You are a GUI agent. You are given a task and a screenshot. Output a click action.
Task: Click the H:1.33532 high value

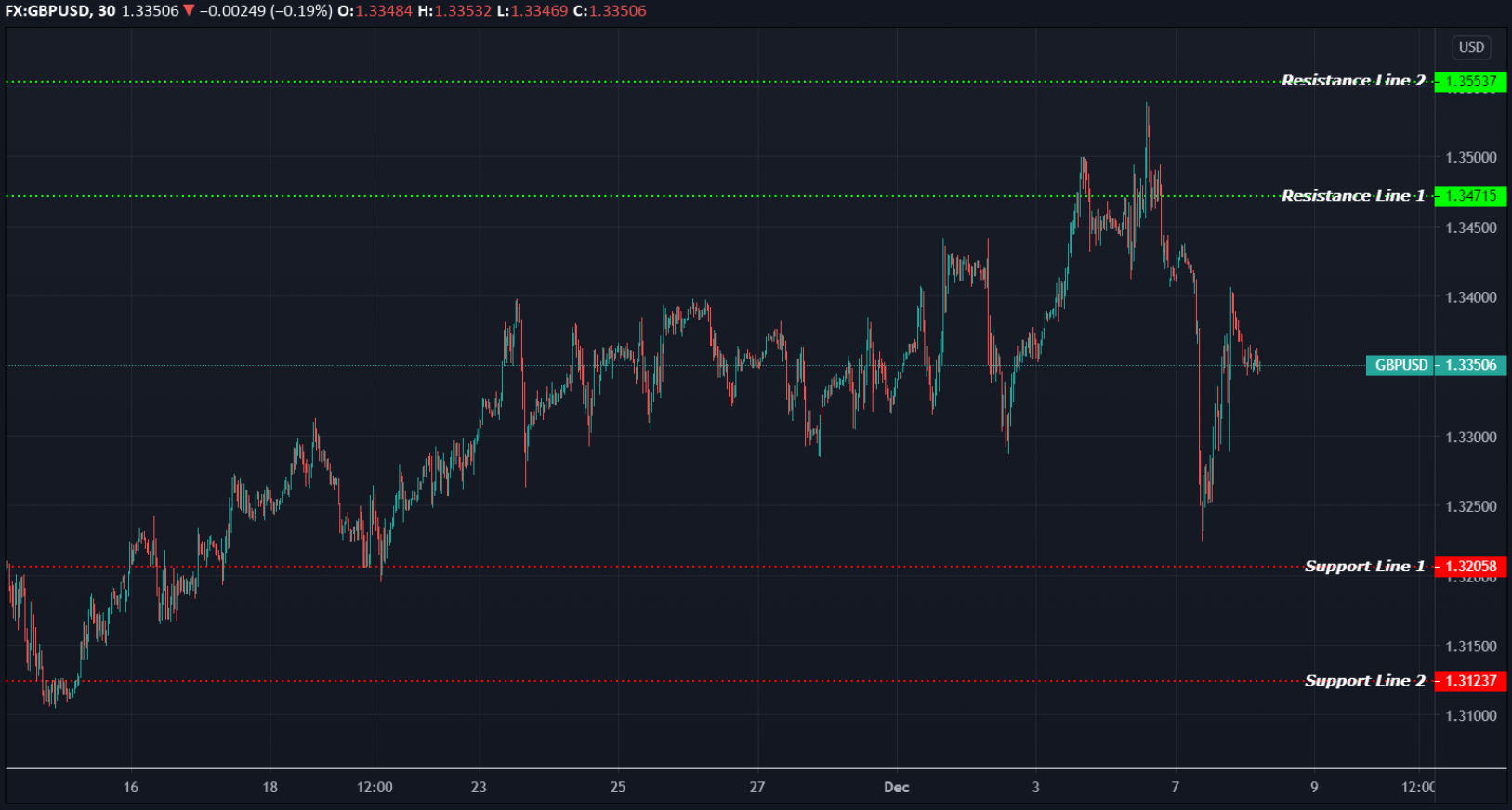(x=454, y=11)
